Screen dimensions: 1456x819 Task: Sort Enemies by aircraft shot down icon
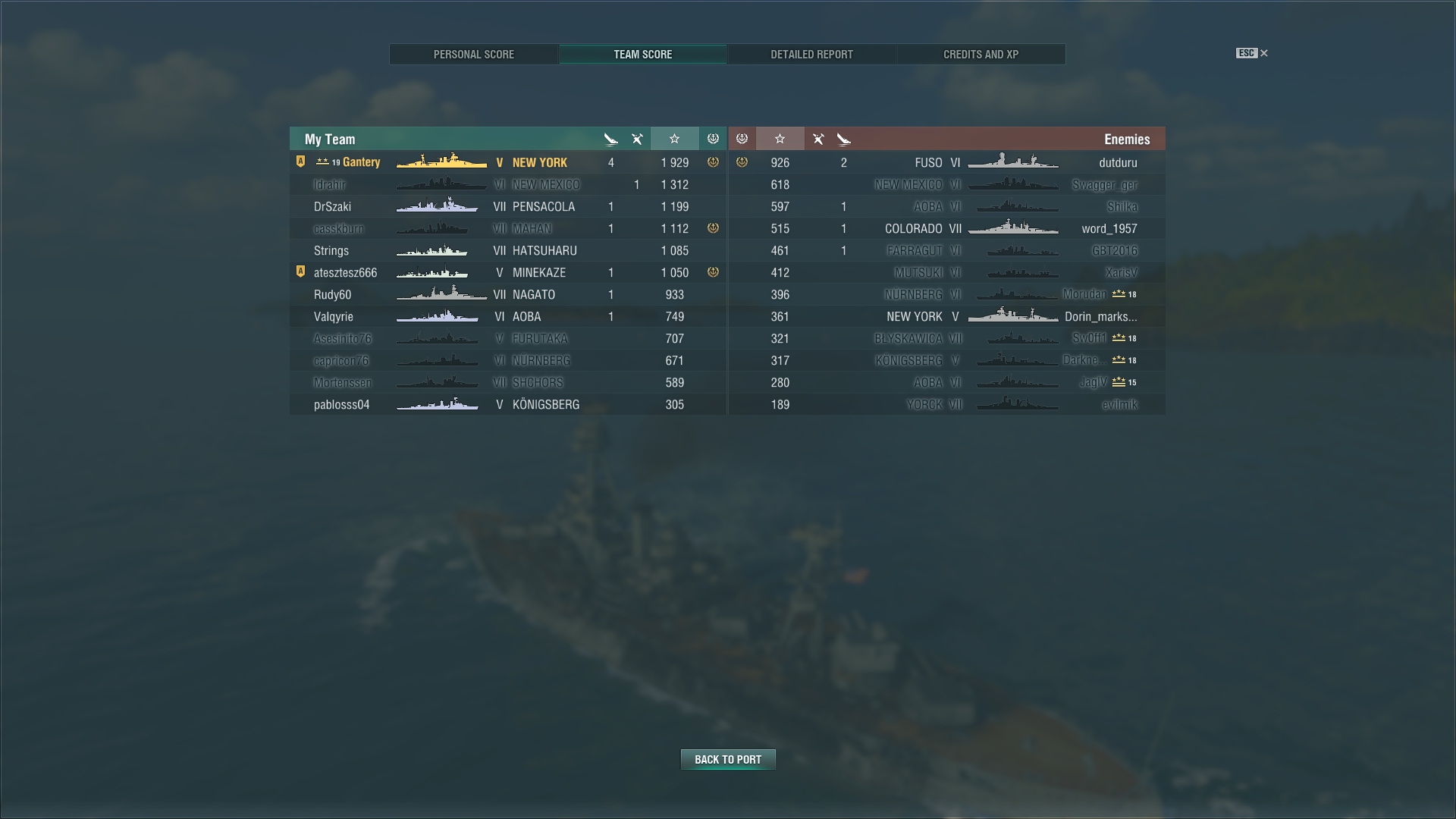click(818, 139)
